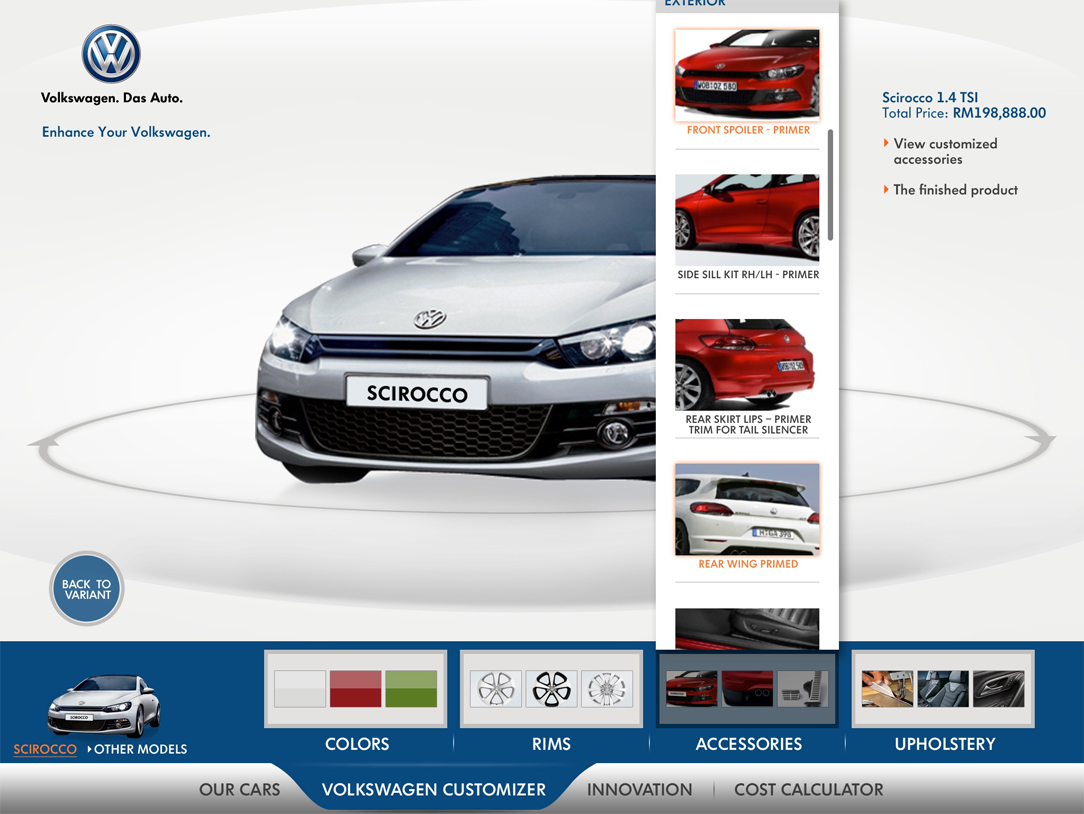The image size is (1084, 814).
Task: Click the Back to Variant button
Action: 86,589
